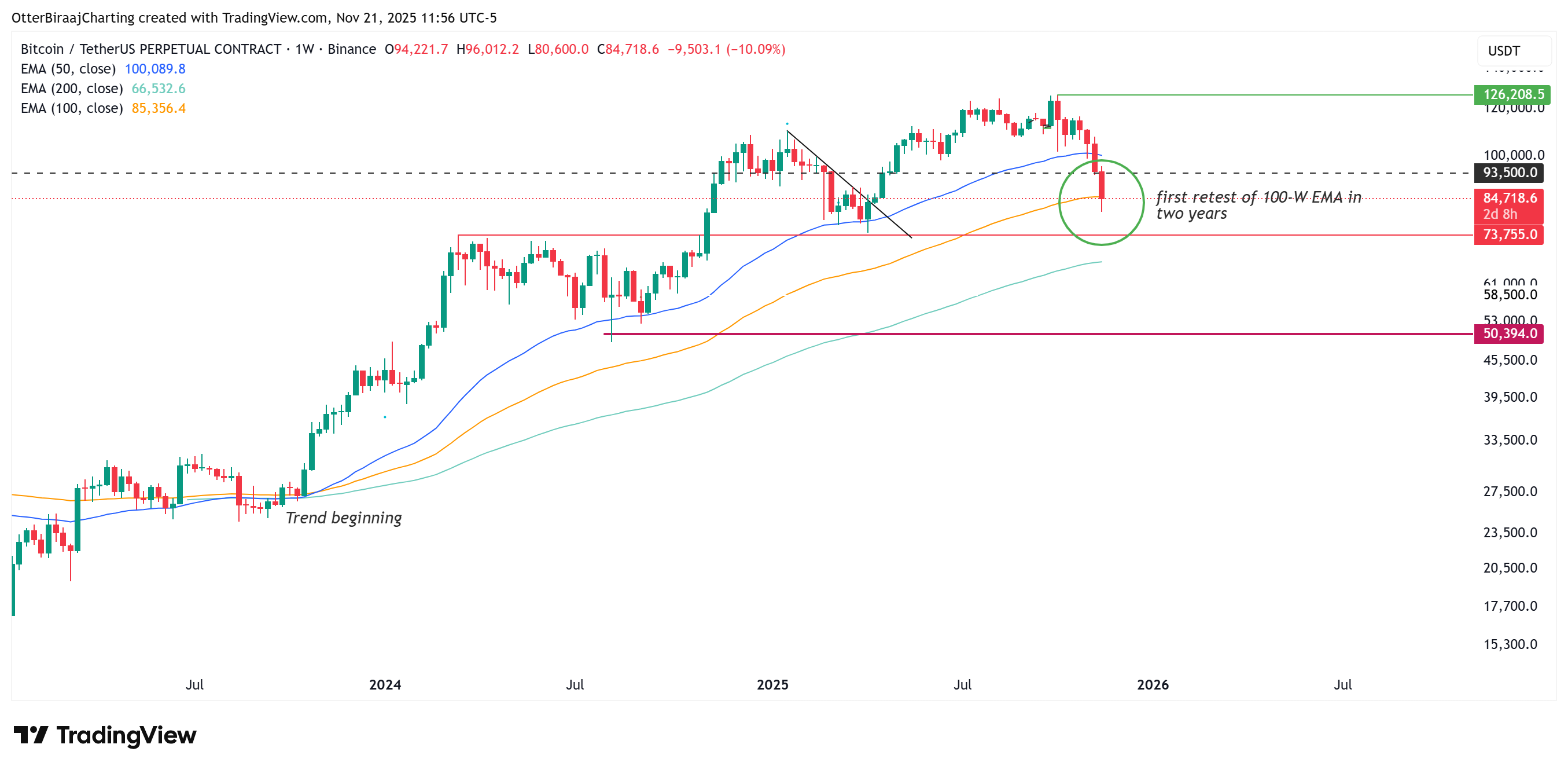Click the 100,000.0 price axis label
This screenshot has width=1568, height=770.
(1512, 155)
